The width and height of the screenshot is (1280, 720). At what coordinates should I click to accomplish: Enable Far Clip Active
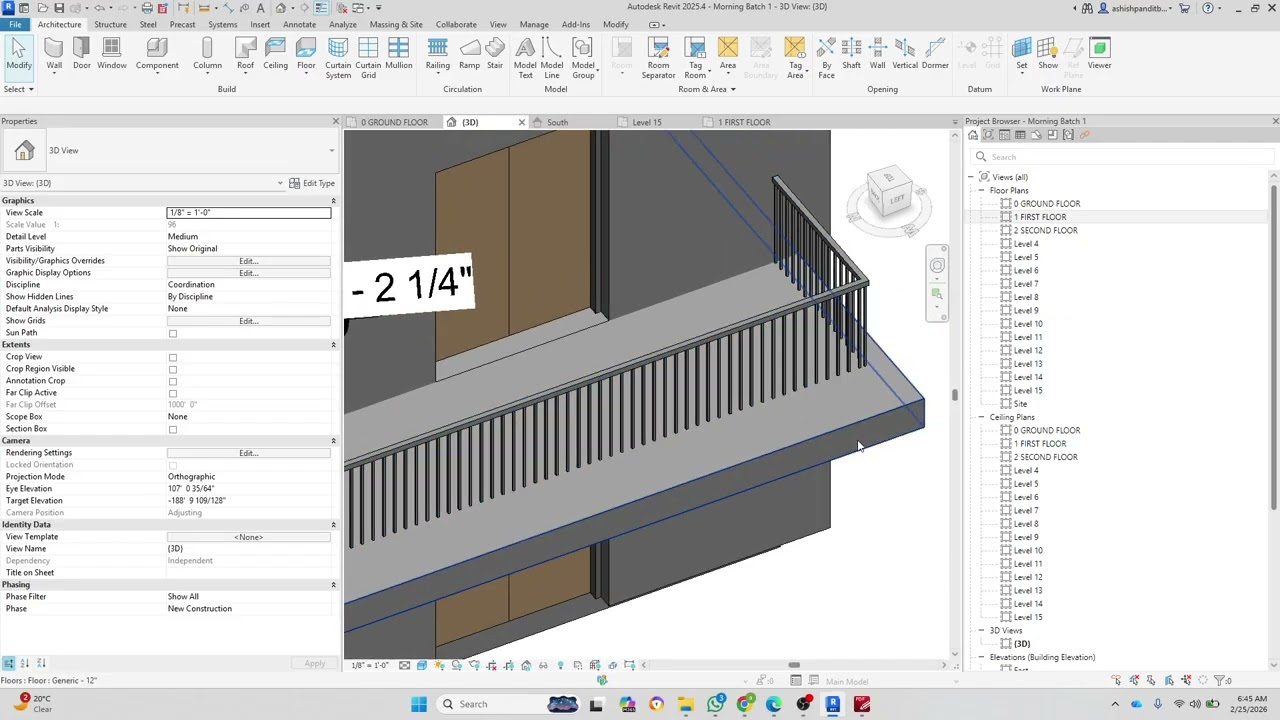(173, 393)
